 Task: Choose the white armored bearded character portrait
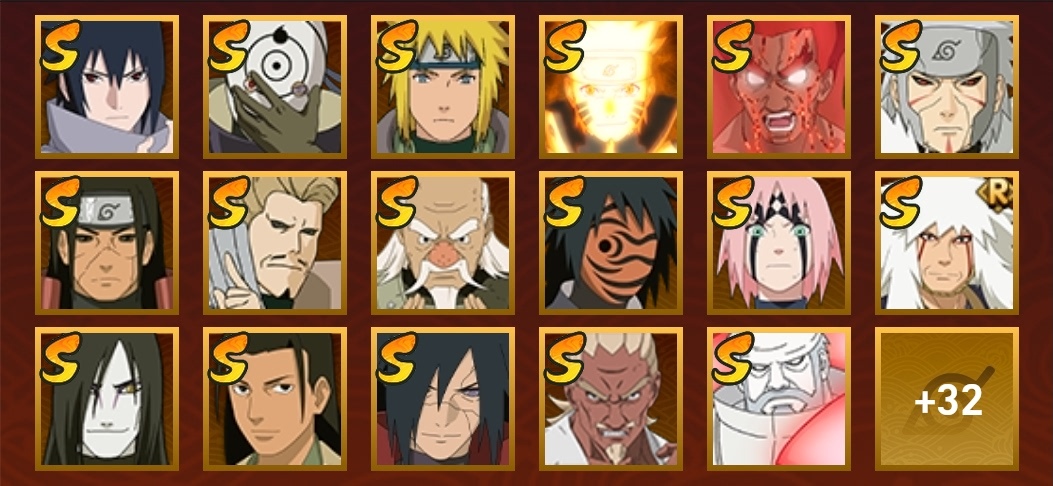tap(779, 399)
